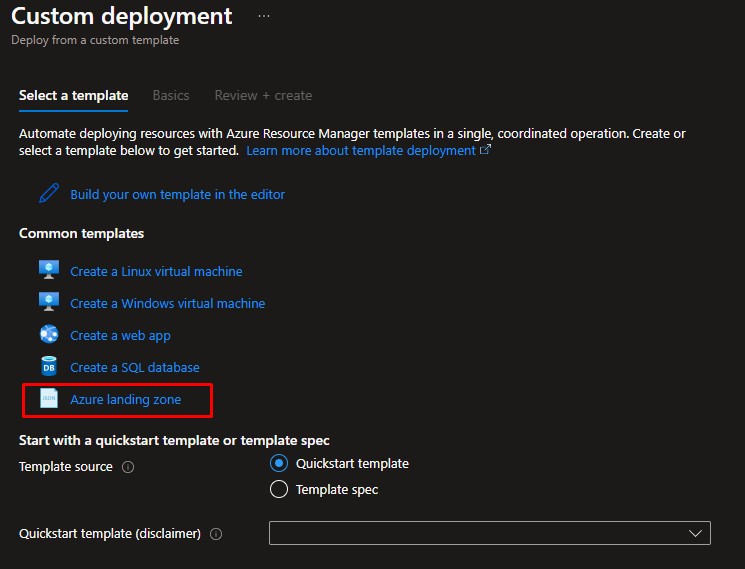Switch to the Basics tab

(x=171, y=95)
